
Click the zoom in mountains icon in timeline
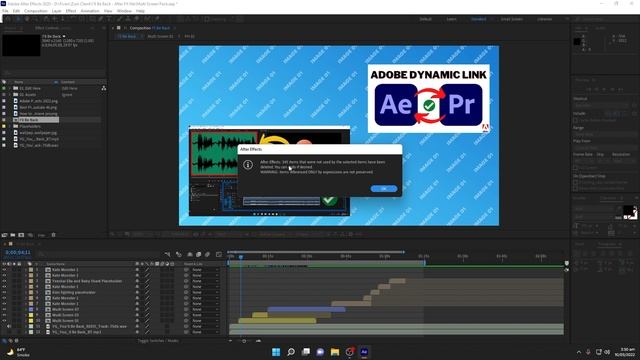click(x=258, y=341)
